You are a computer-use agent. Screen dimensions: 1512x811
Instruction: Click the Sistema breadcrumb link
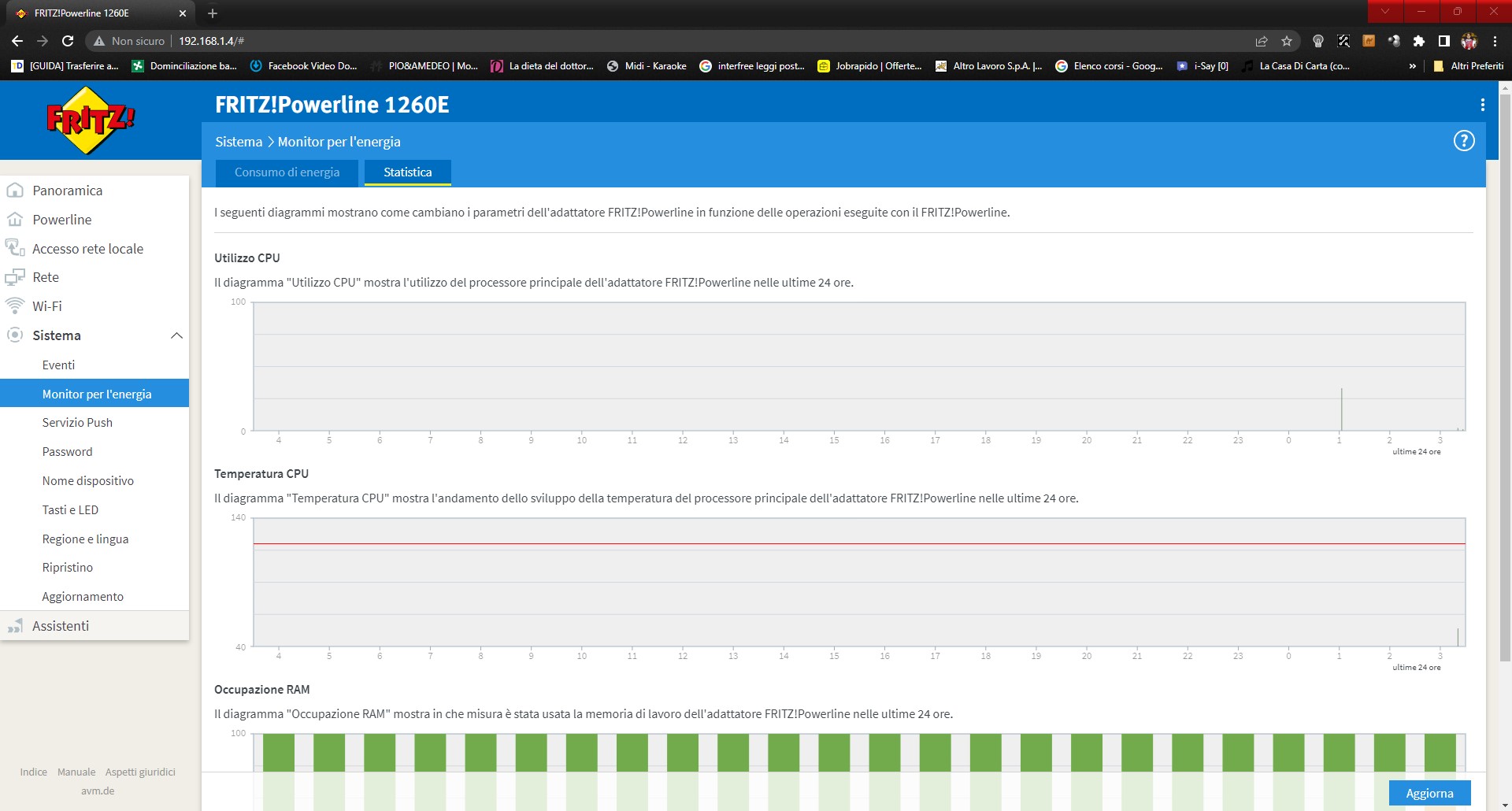[239, 142]
